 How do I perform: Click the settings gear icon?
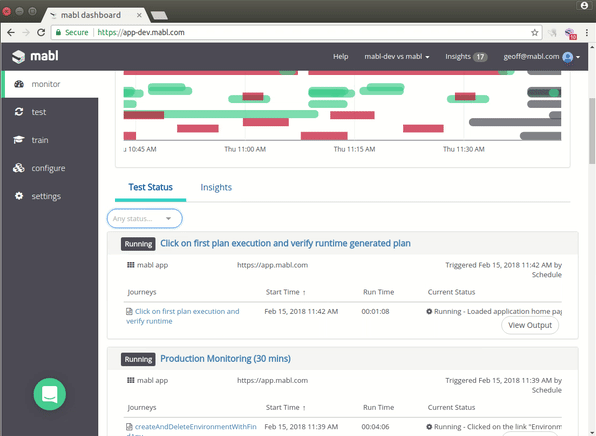19,196
